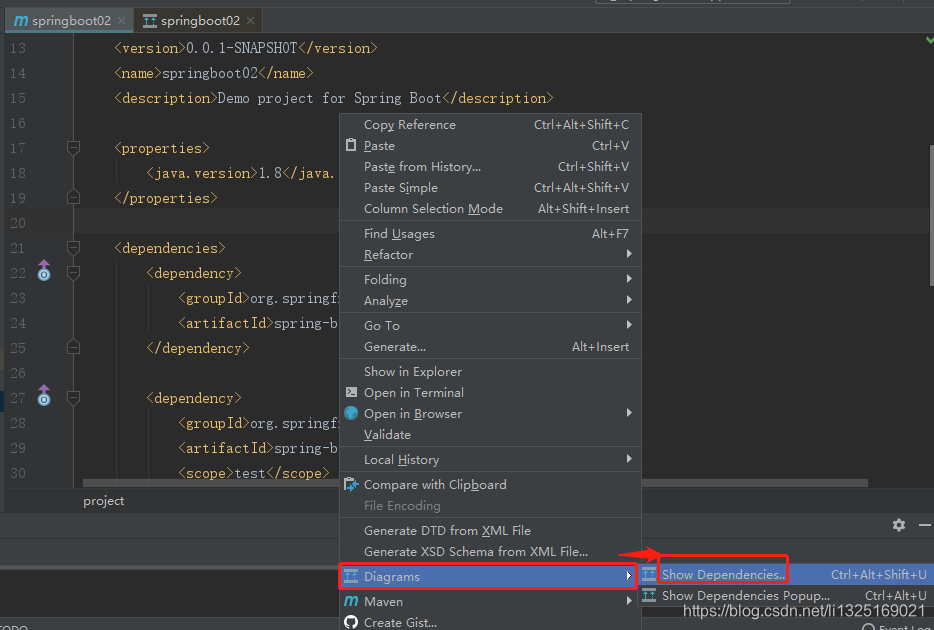Image resolution: width=934 pixels, height=630 pixels.
Task: Click the GitHub icon beside Create Gist
Action: click(351, 622)
